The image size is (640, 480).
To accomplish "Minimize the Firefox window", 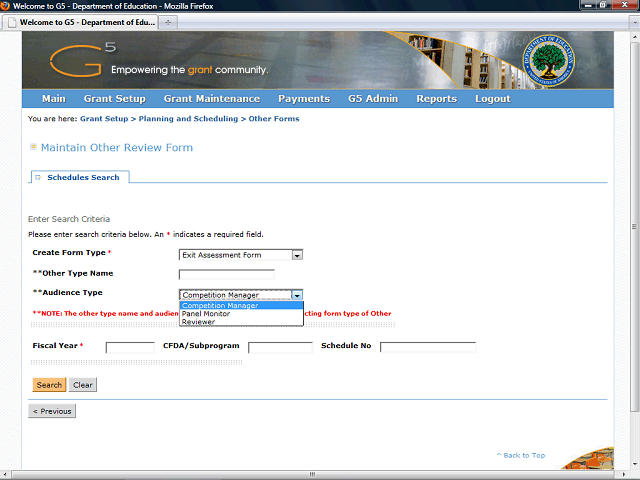I will point(588,5).
